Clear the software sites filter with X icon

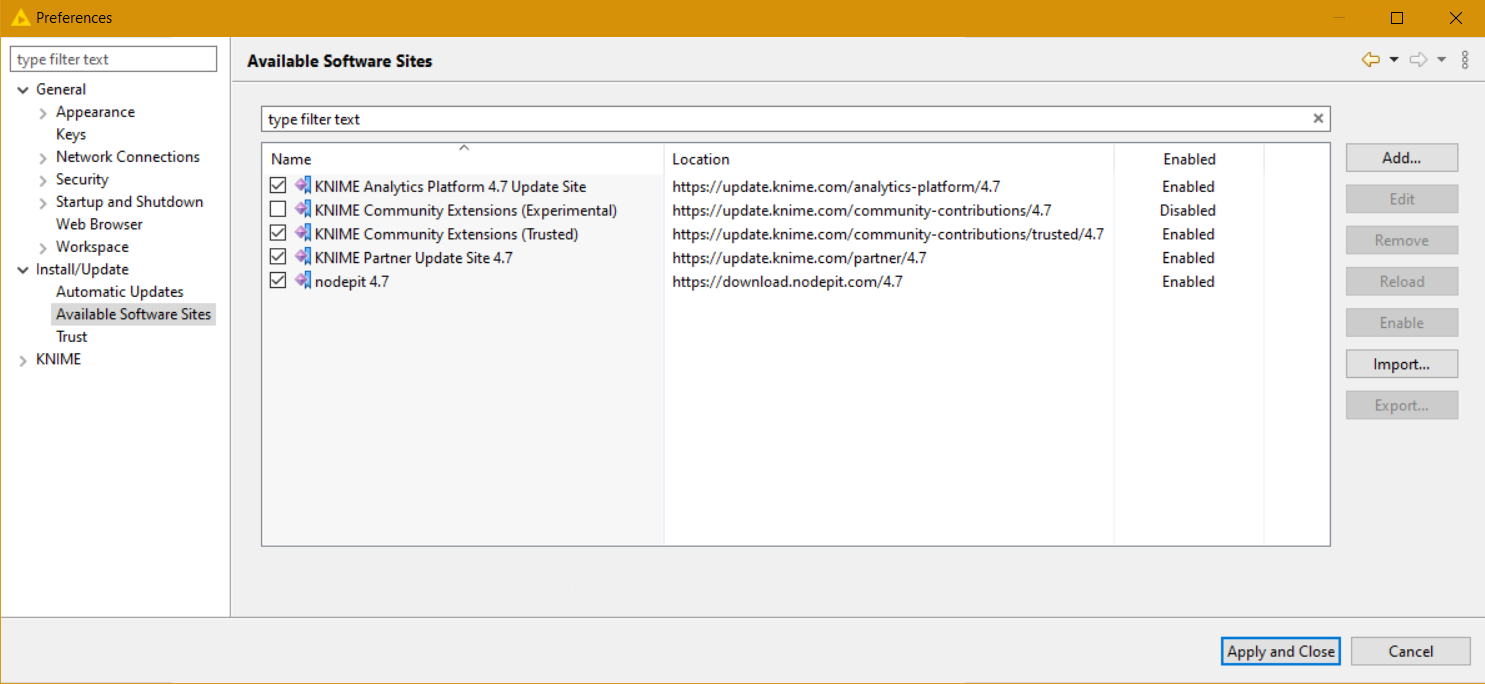pyautogui.click(x=1318, y=119)
